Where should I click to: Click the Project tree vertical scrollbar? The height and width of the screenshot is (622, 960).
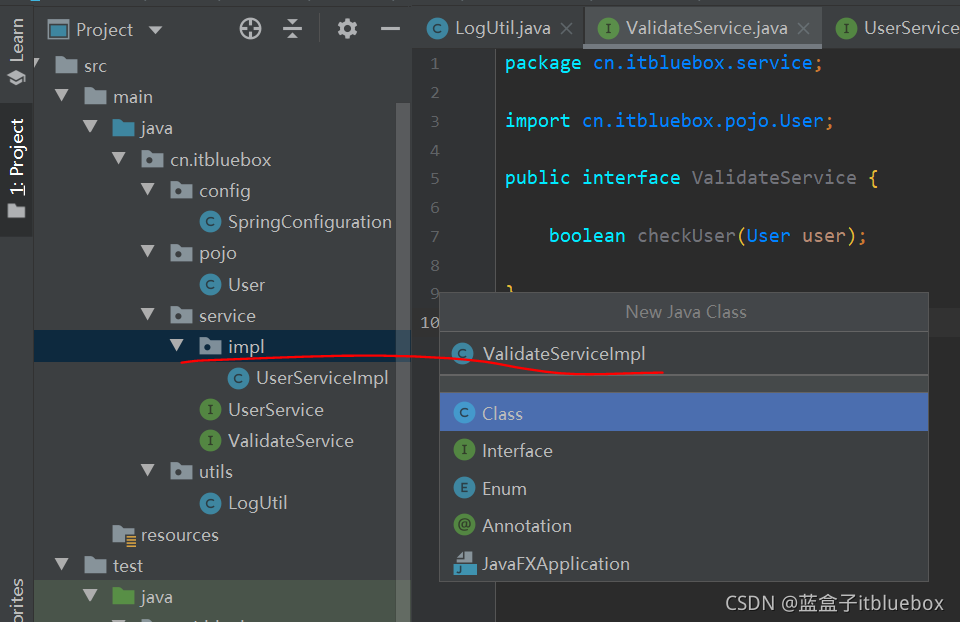[403, 361]
